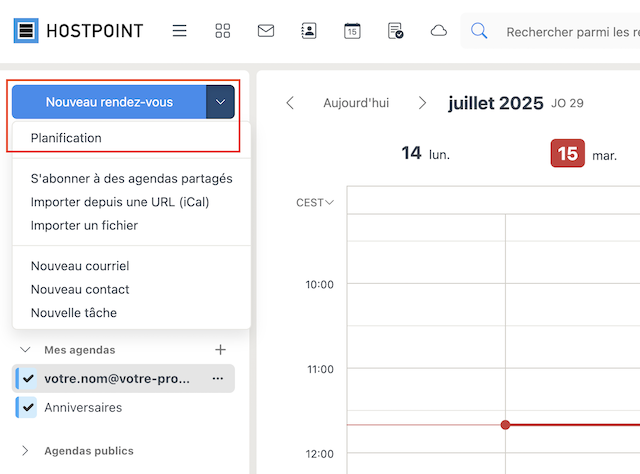This screenshot has width=640, height=474.
Task: Click the '14 lun.' day header
Action: 425,154
